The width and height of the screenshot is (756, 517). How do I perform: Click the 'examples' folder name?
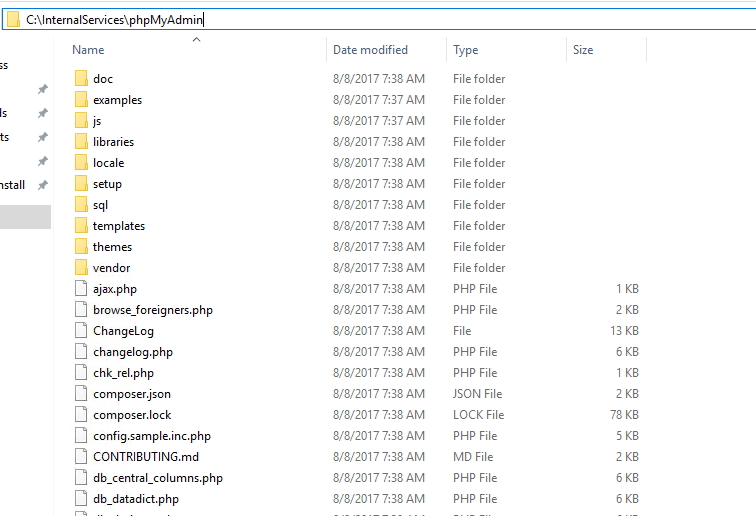coord(118,100)
